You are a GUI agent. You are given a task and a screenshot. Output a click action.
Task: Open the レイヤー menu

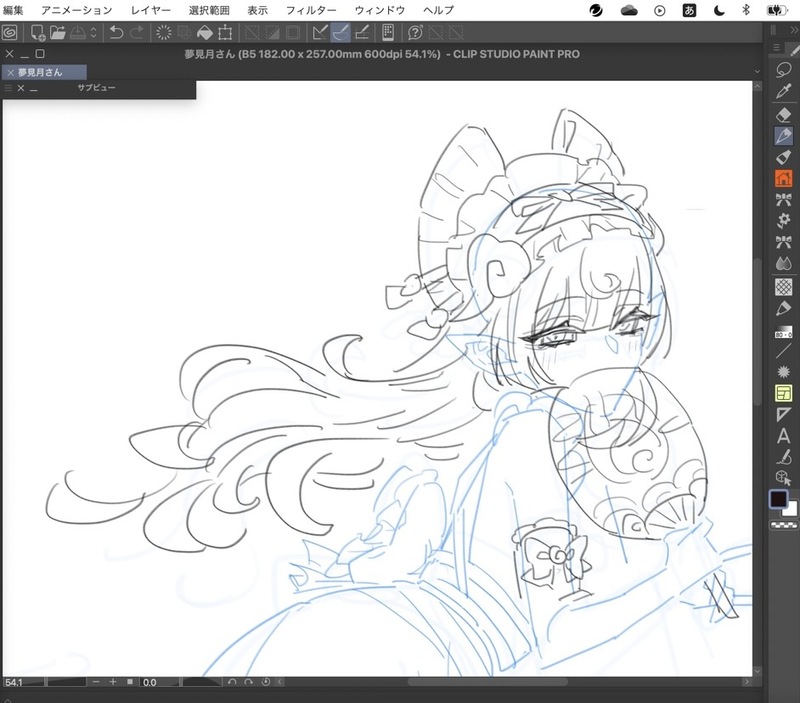click(x=151, y=10)
